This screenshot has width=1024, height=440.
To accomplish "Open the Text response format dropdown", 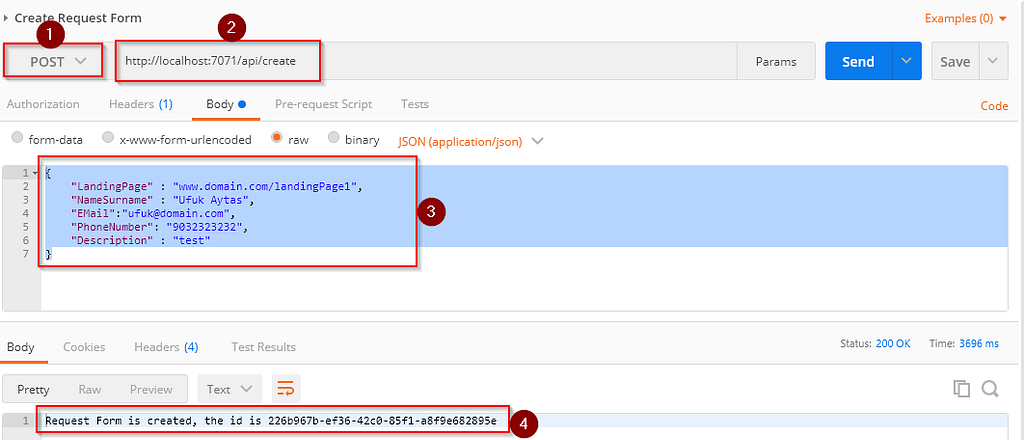I will point(229,389).
